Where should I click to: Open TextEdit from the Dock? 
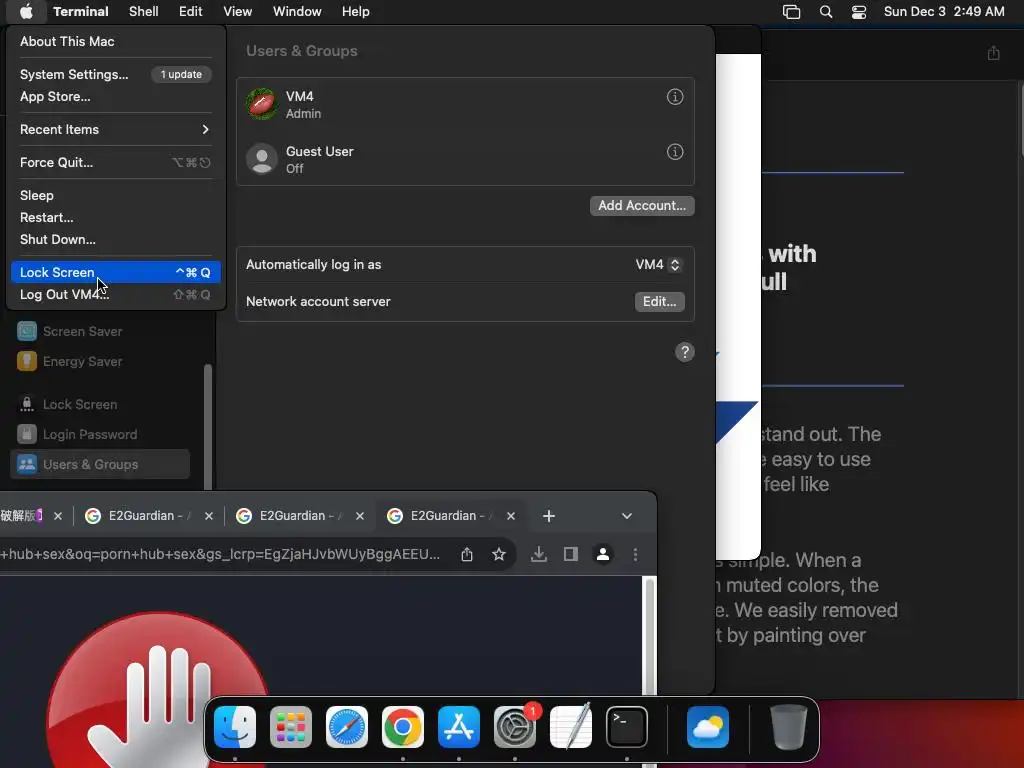[571, 727]
